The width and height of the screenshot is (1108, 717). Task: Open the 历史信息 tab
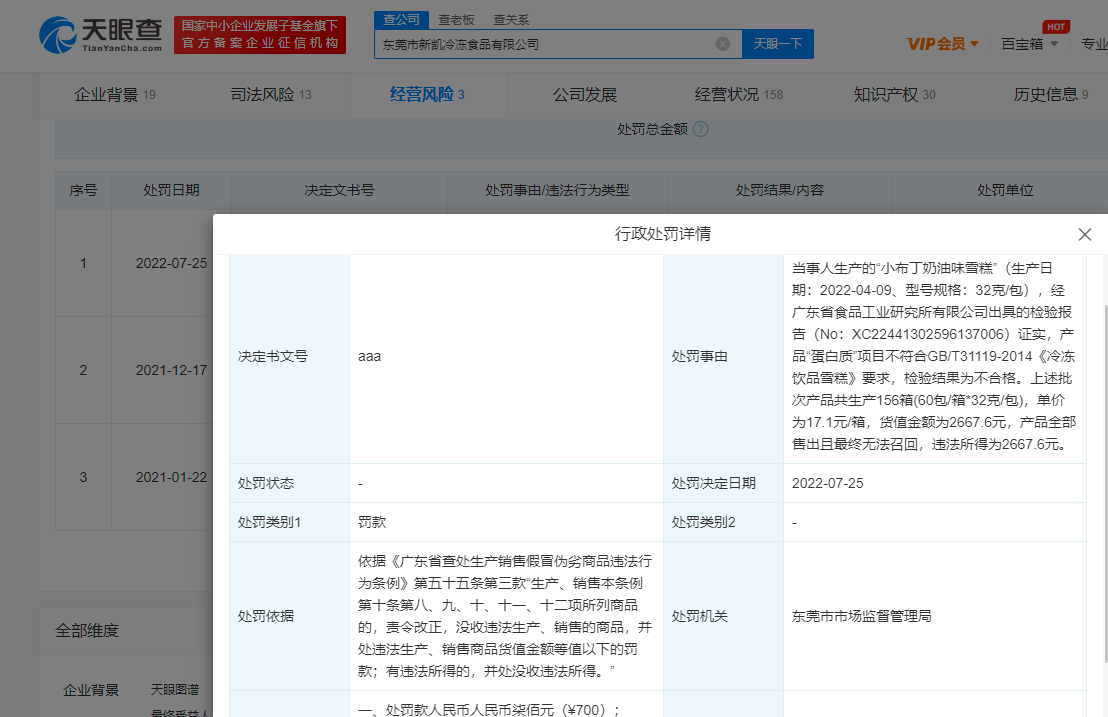coord(1050,95)
